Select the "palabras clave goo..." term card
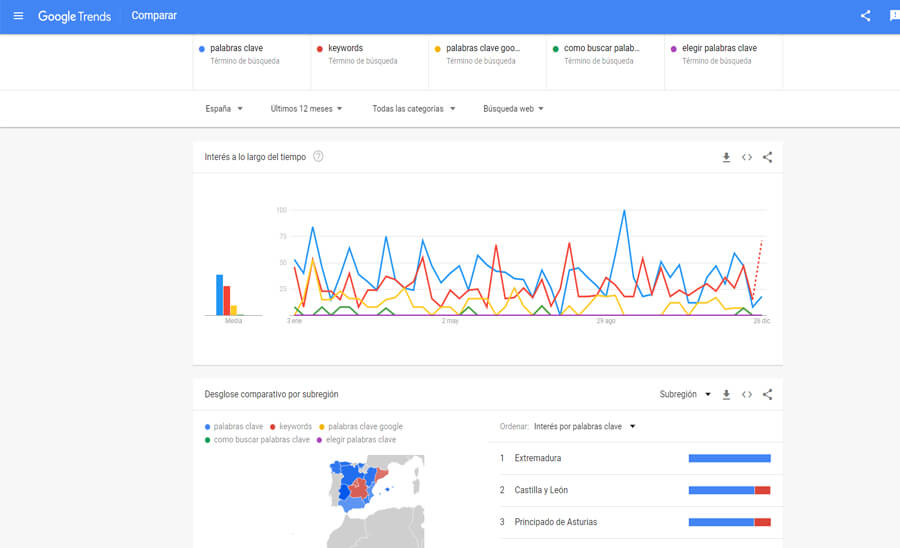 point(487,62)
